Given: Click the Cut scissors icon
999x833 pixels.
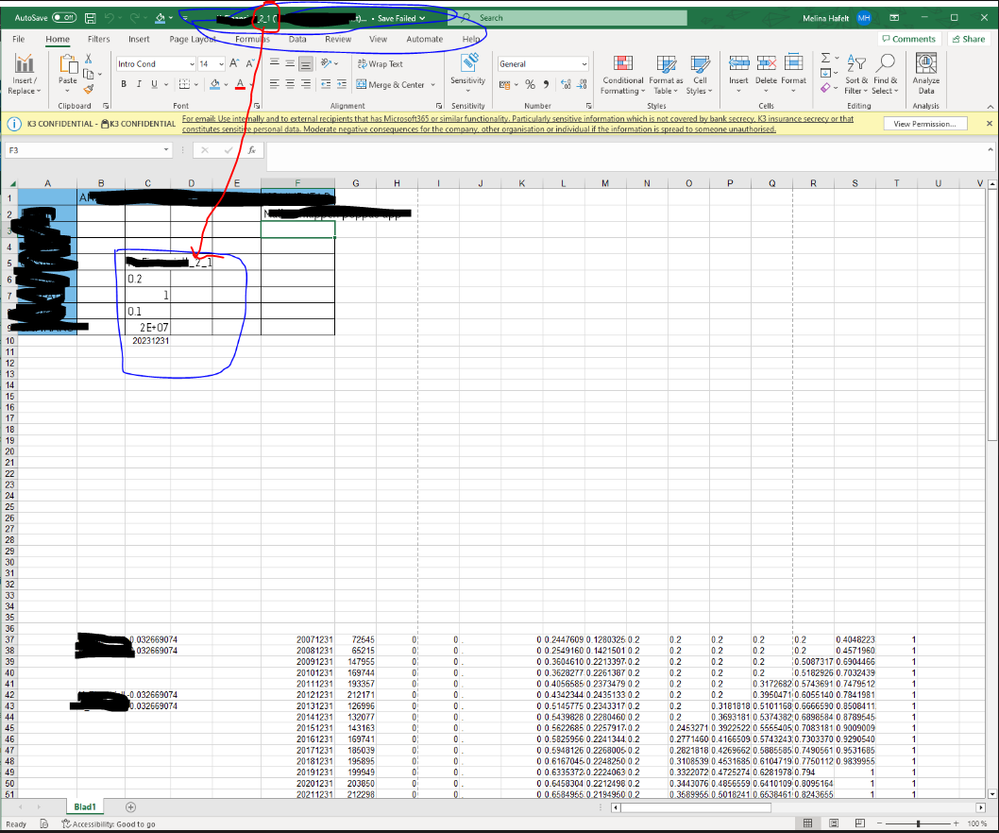Looking at the screenshot, I should click(89, 59).
